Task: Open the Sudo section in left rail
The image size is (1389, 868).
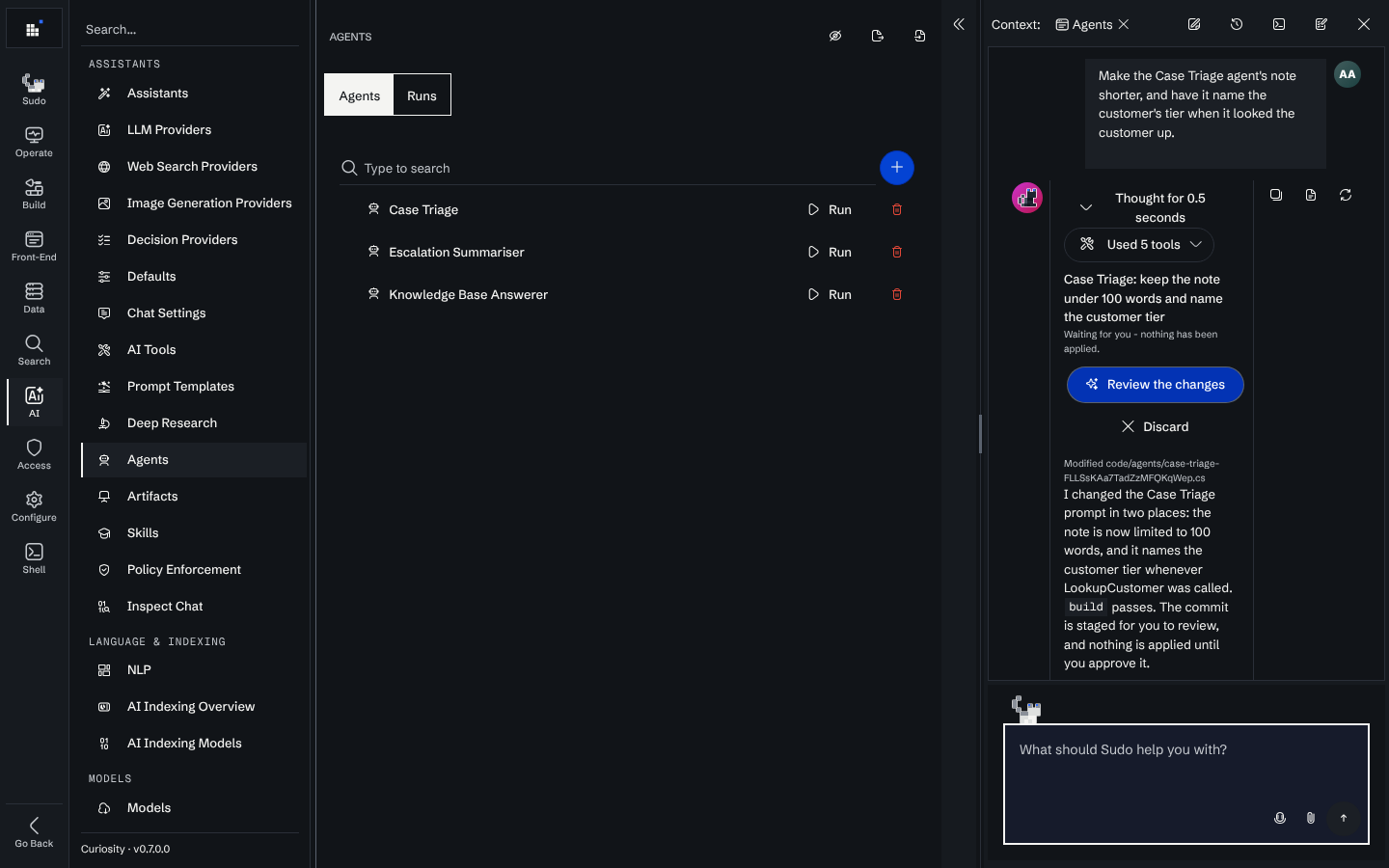Action: [34, 89]
